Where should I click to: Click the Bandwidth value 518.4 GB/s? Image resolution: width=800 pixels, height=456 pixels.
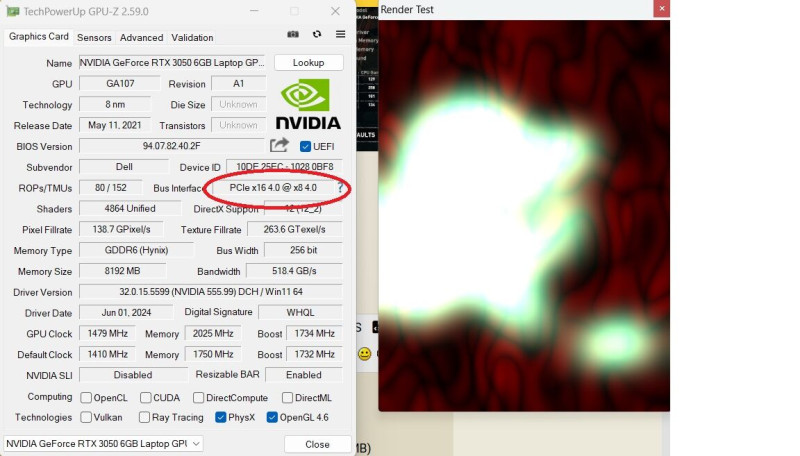294,271
